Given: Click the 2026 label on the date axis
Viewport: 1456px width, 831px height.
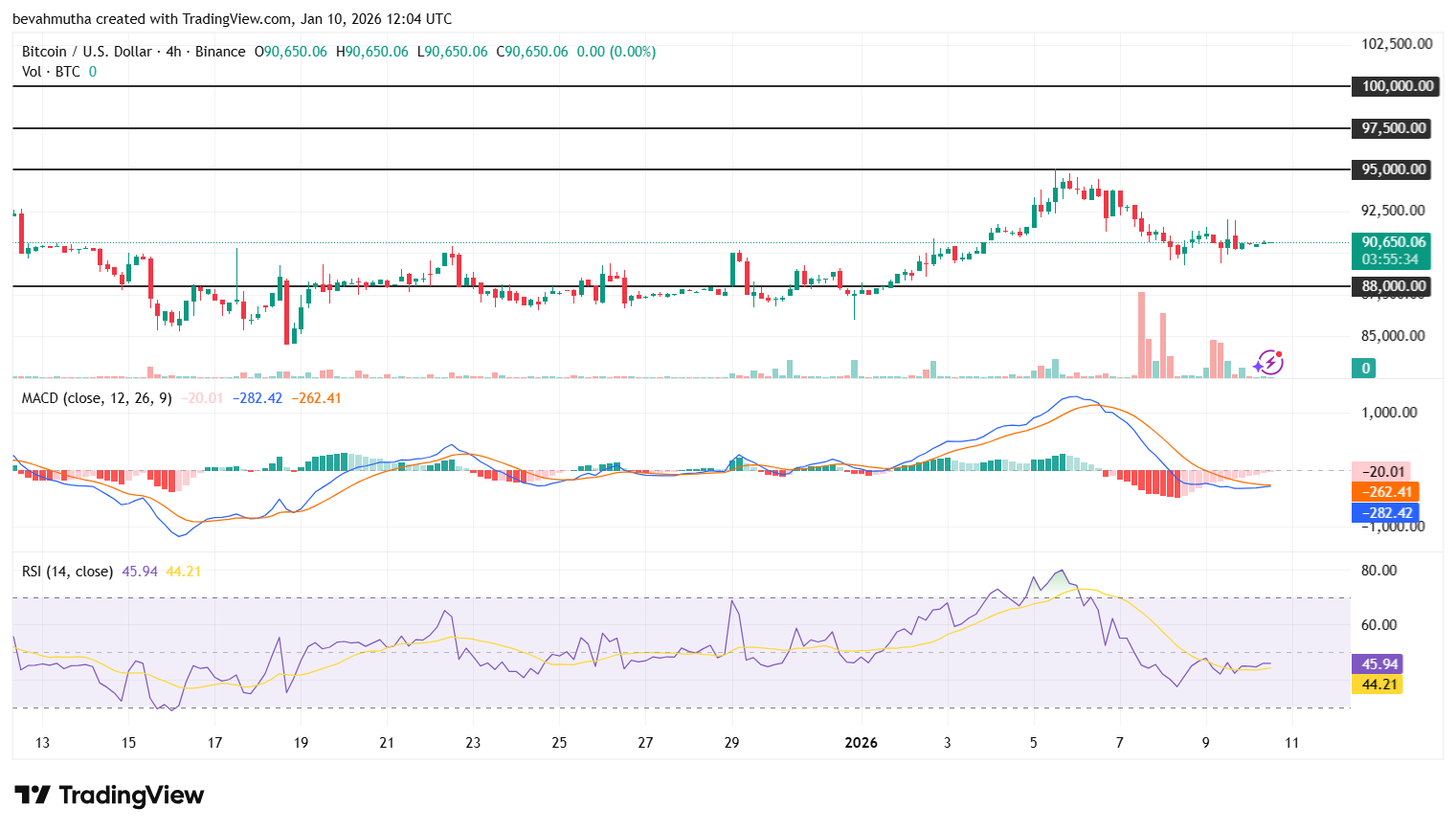Looking at the screenshot, I should 861,742.
